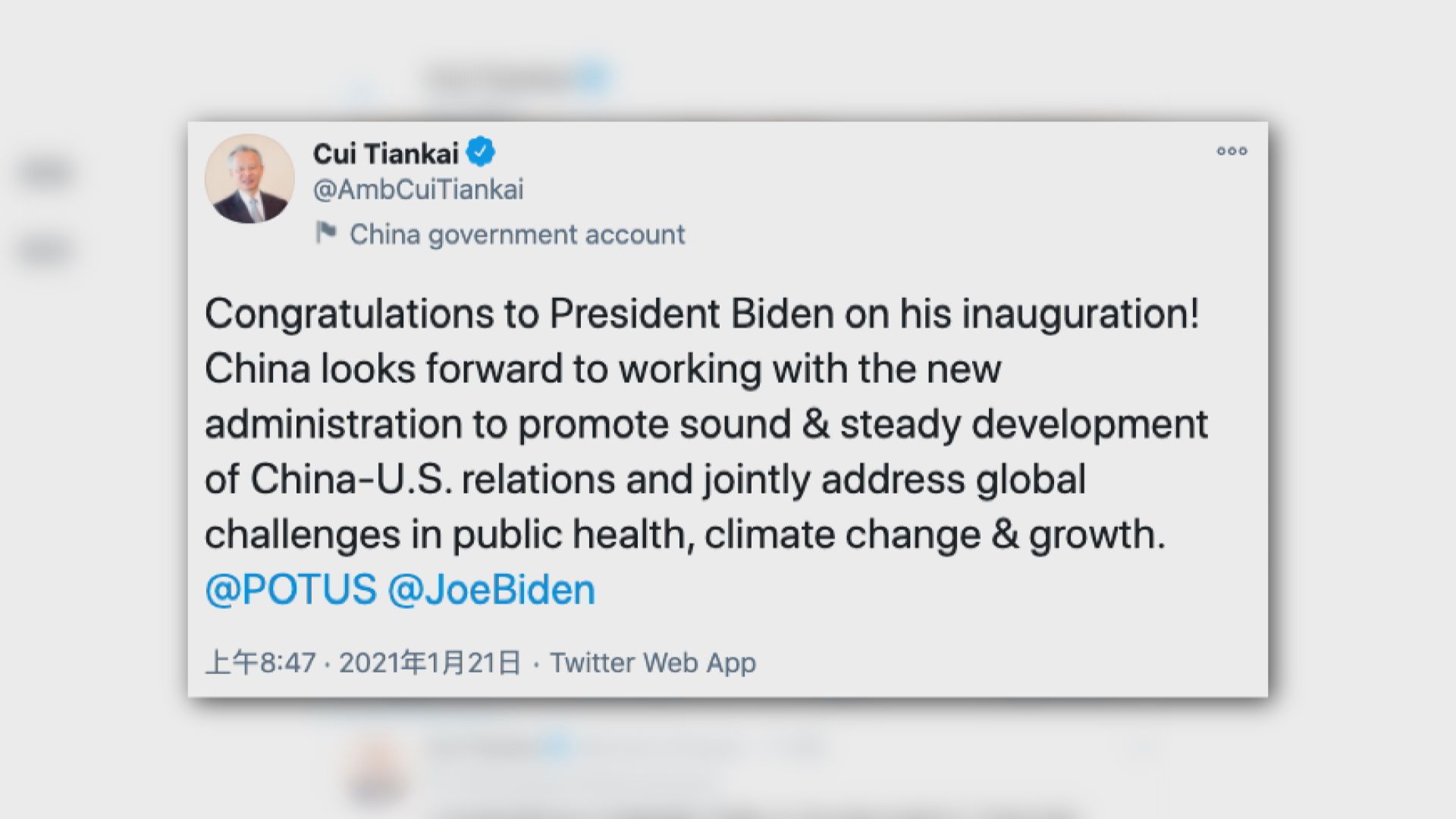Follow the @POTUS mention link
Screen dimensions: 1456x819
click(x=290, y=590)
